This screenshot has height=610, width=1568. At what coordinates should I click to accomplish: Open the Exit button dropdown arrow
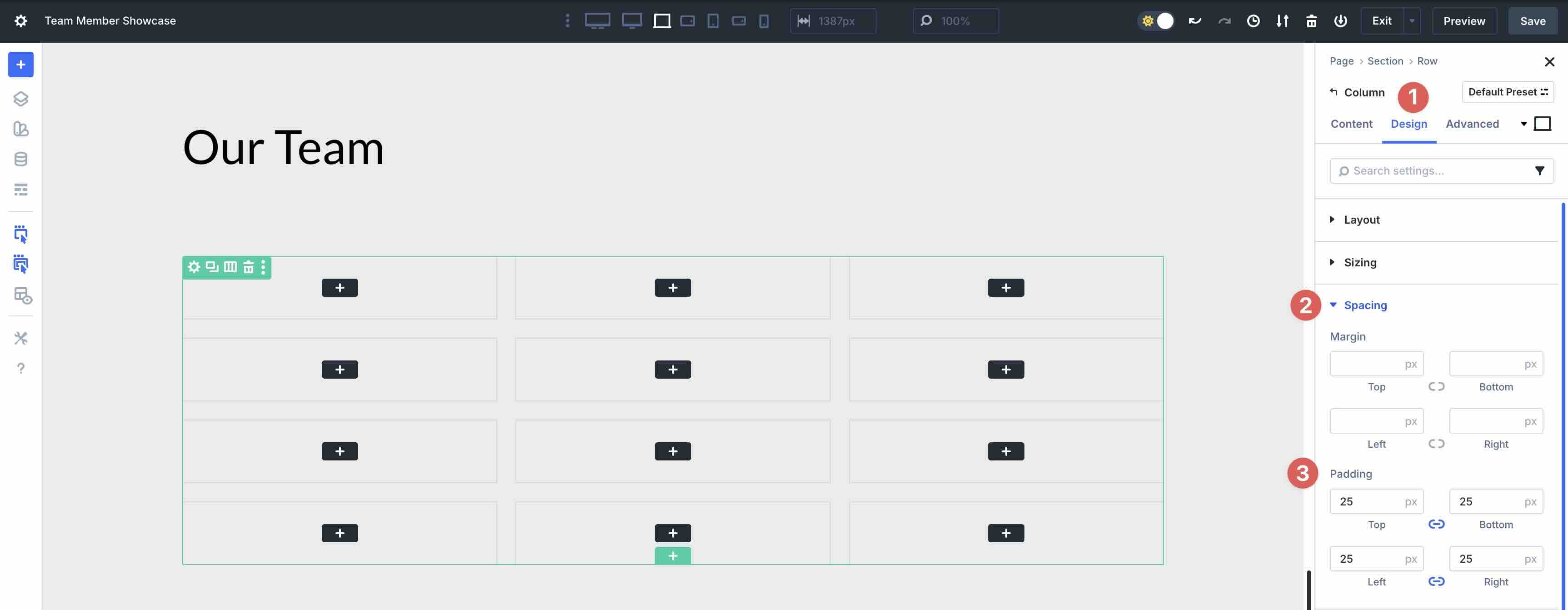pos(1411,20)
